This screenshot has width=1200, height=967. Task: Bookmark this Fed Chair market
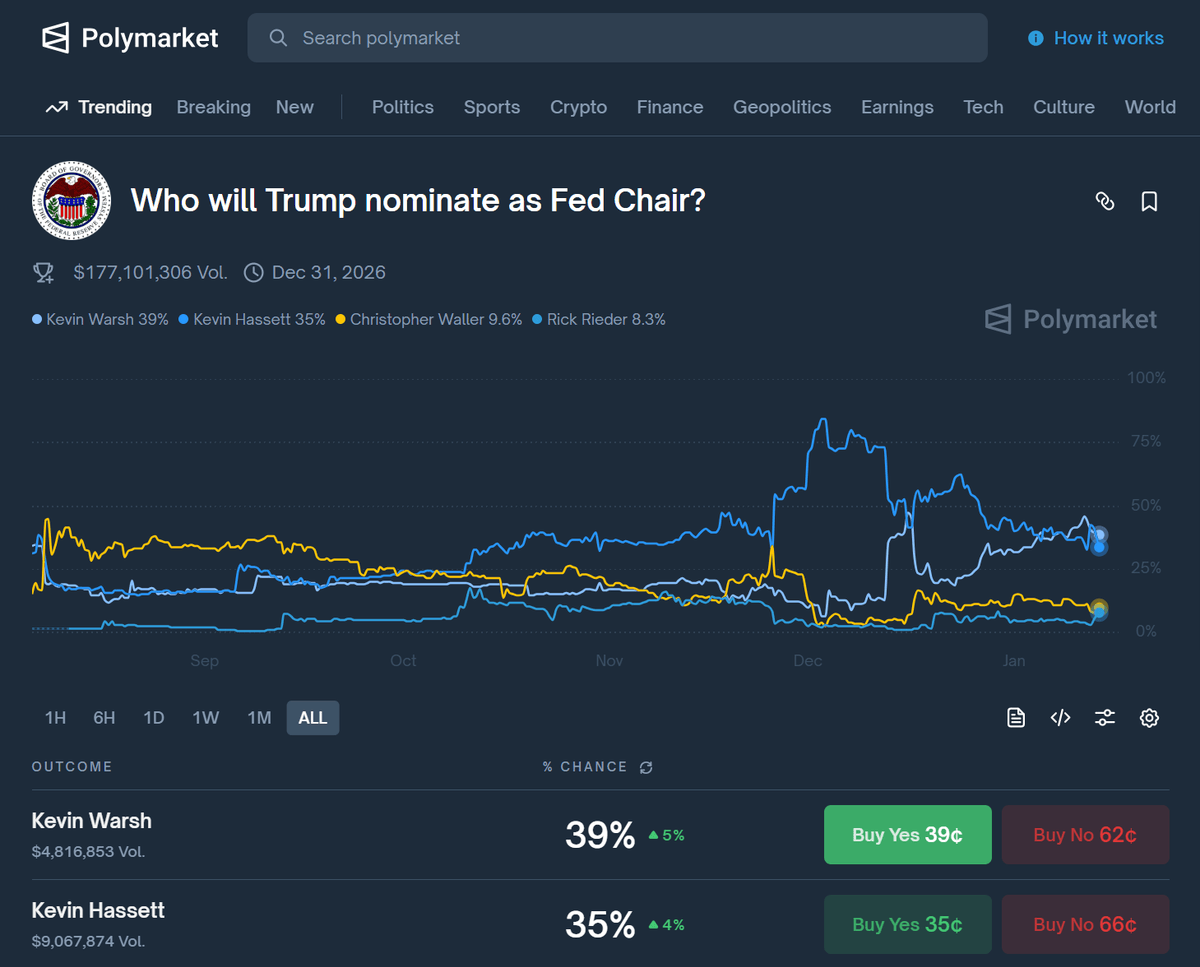1149,201
